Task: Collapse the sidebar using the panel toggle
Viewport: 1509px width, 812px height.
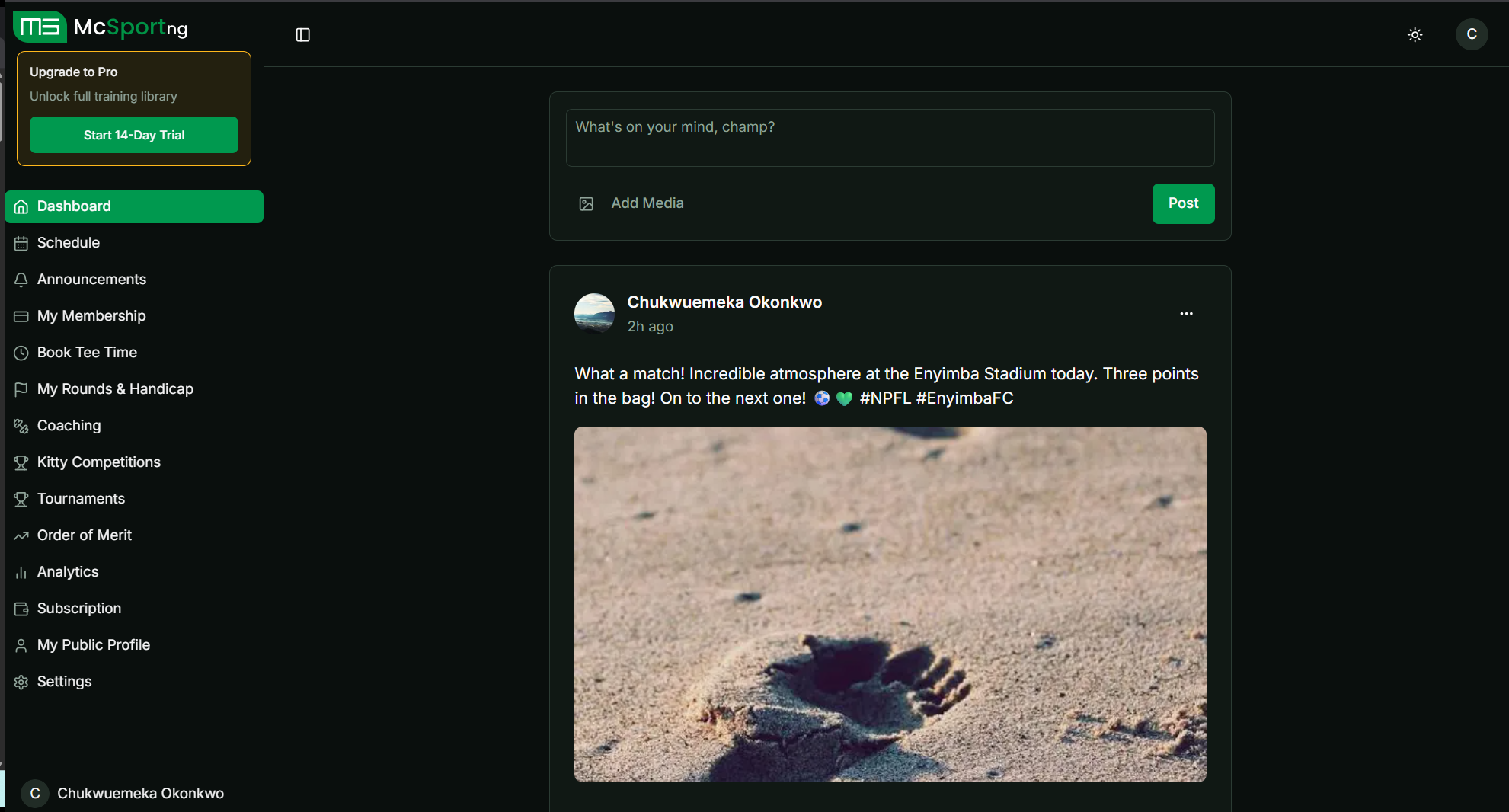Action: (302, 34)
